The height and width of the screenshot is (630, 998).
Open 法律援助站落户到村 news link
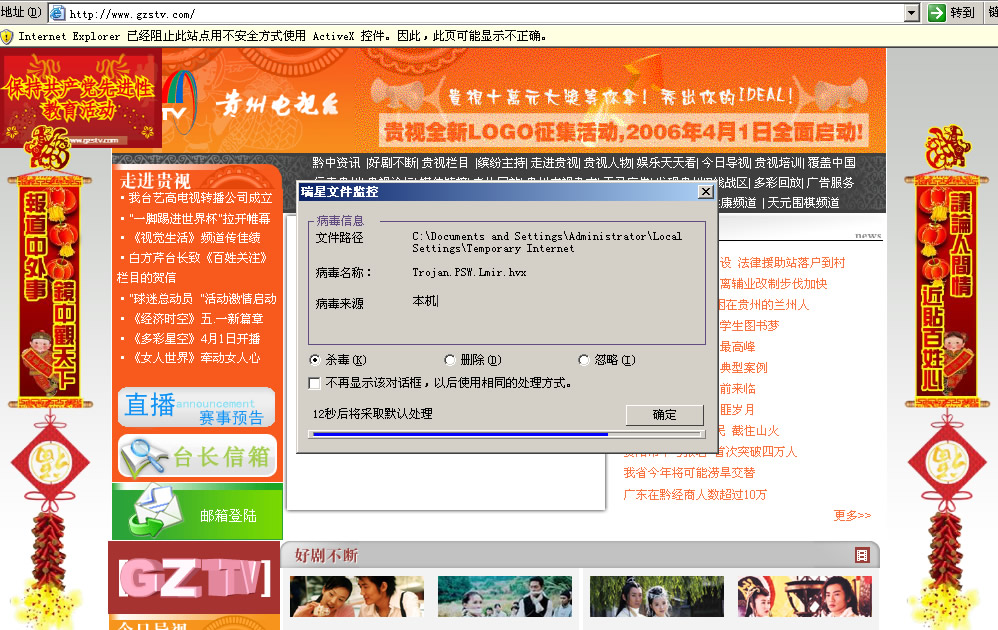tap(791, 263)
